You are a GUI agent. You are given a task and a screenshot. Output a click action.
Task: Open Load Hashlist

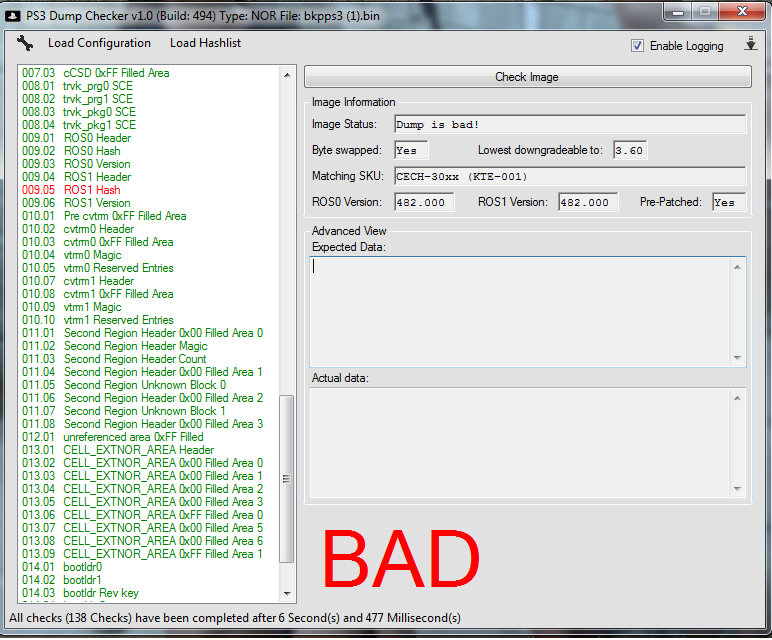point(205,43)
